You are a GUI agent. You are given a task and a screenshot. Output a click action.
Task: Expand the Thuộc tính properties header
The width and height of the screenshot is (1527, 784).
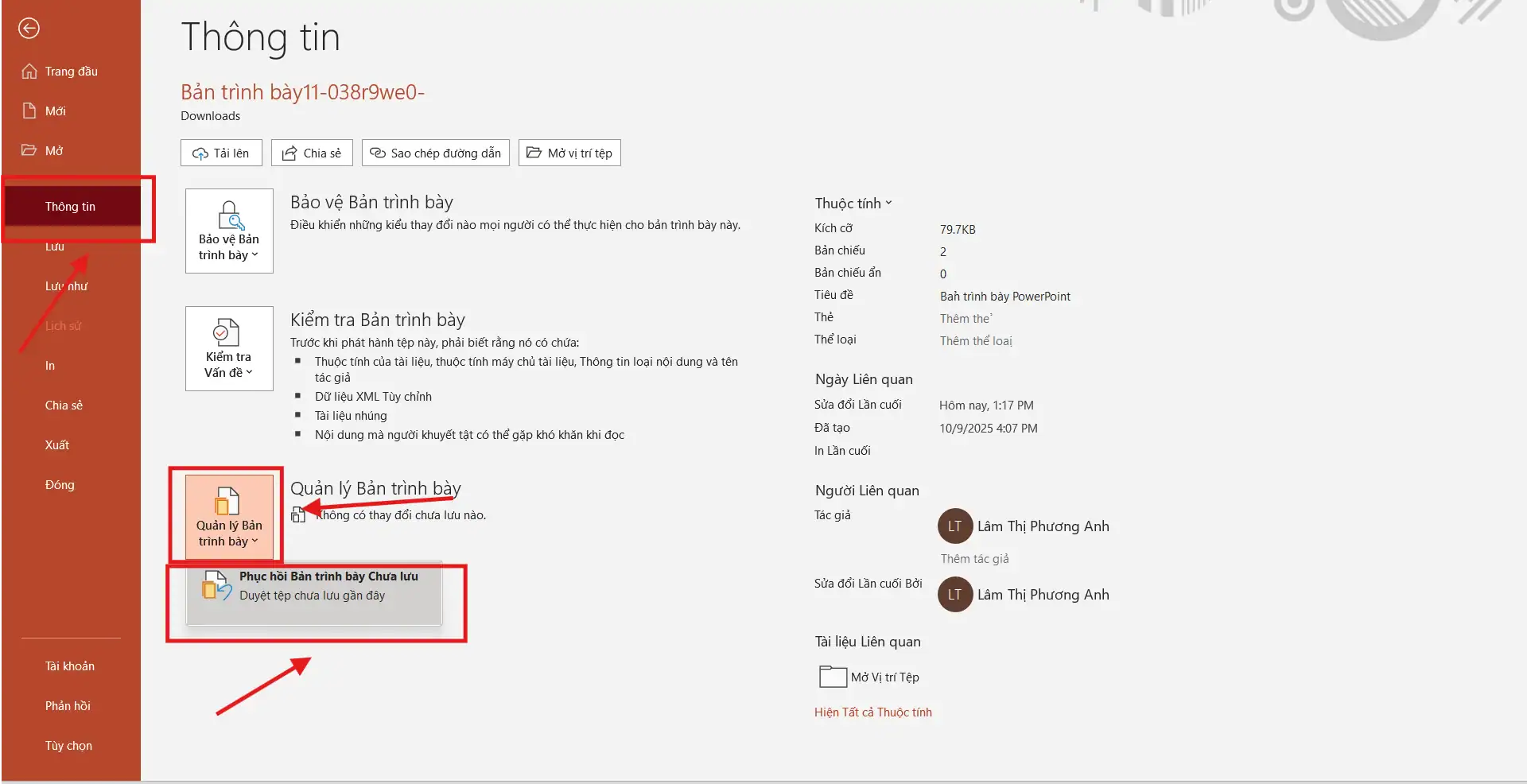pos(853,204)
